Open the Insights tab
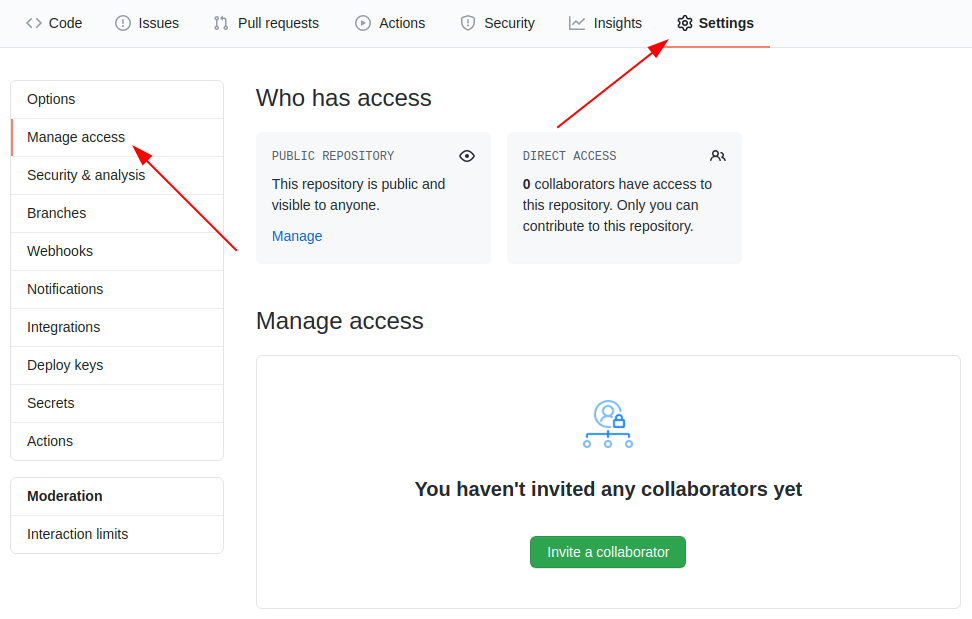972x619 pixels. [617, 23]
